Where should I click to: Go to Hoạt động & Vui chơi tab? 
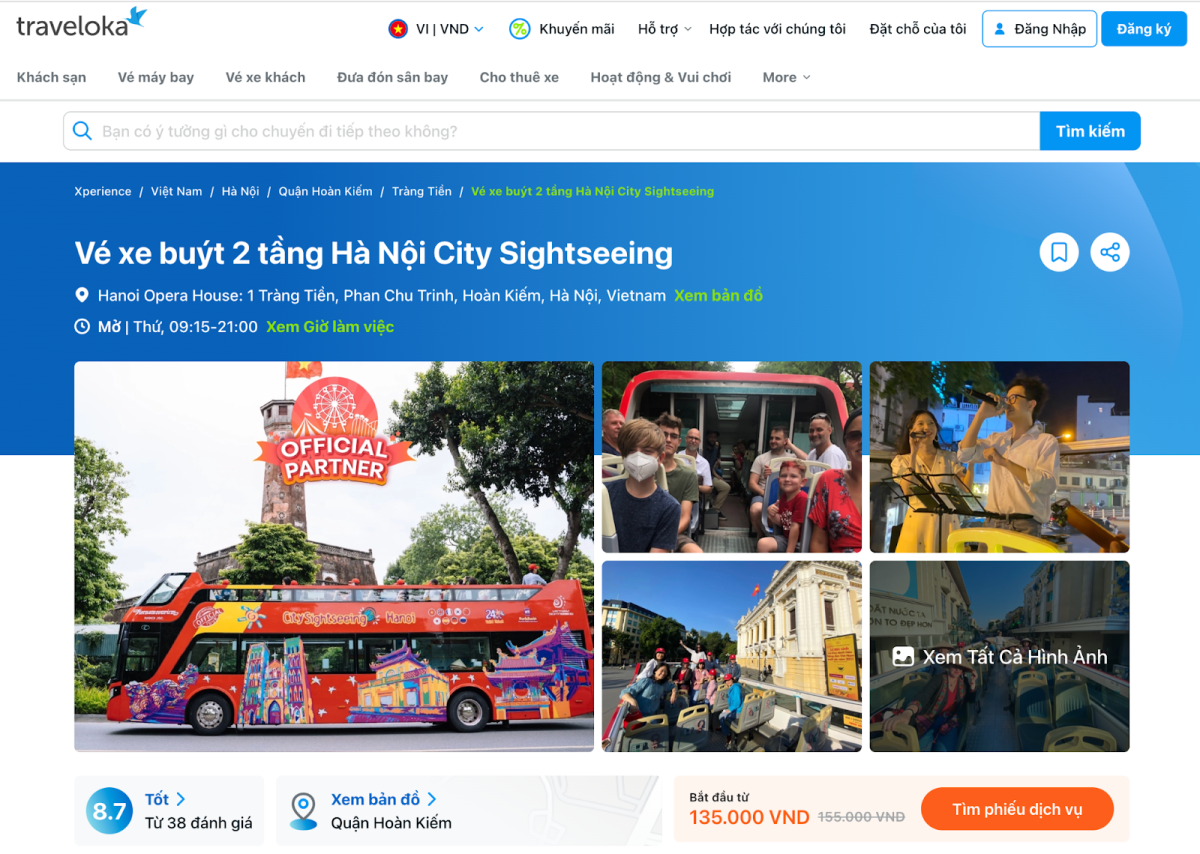pos(660,77)
